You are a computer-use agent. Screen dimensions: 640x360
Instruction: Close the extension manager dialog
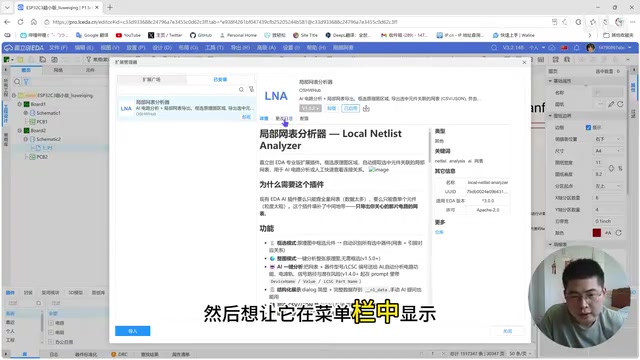point(524,62)
